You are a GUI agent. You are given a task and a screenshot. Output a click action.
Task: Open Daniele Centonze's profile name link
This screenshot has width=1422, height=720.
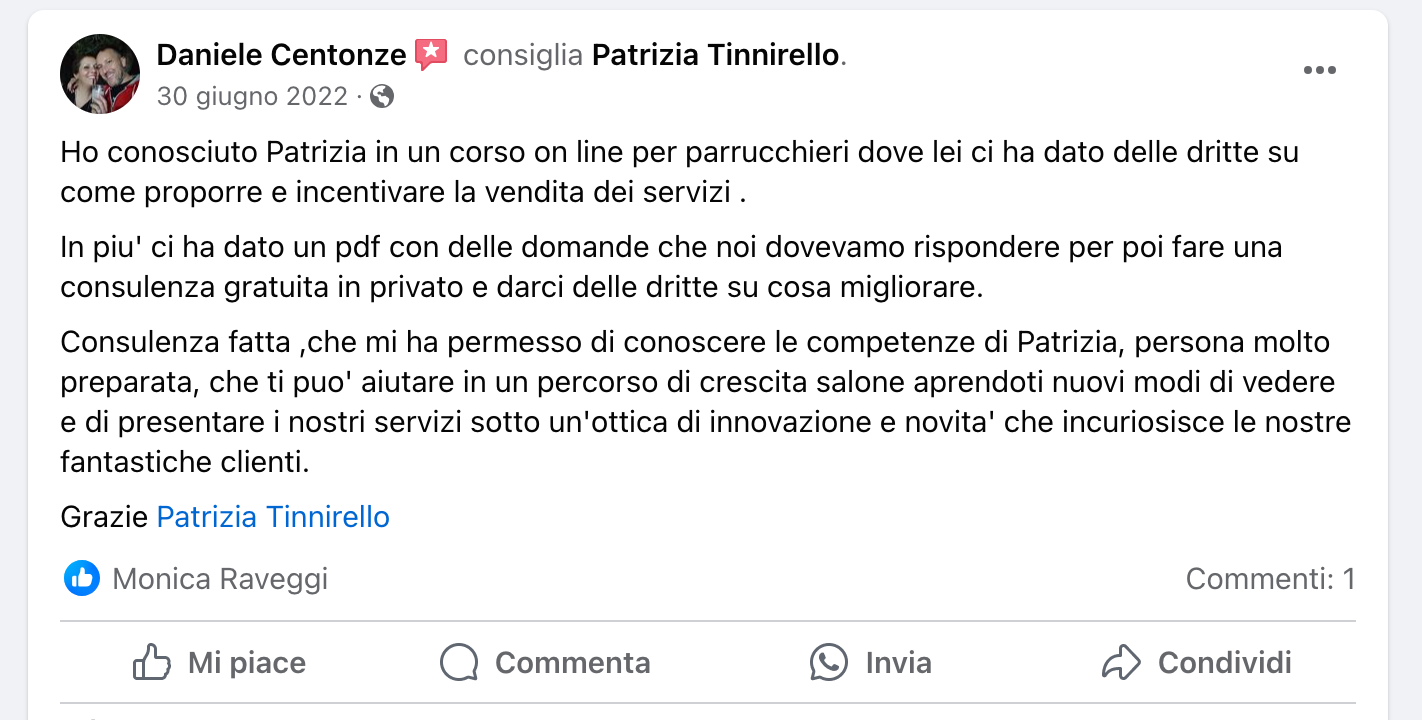(281, 55)
